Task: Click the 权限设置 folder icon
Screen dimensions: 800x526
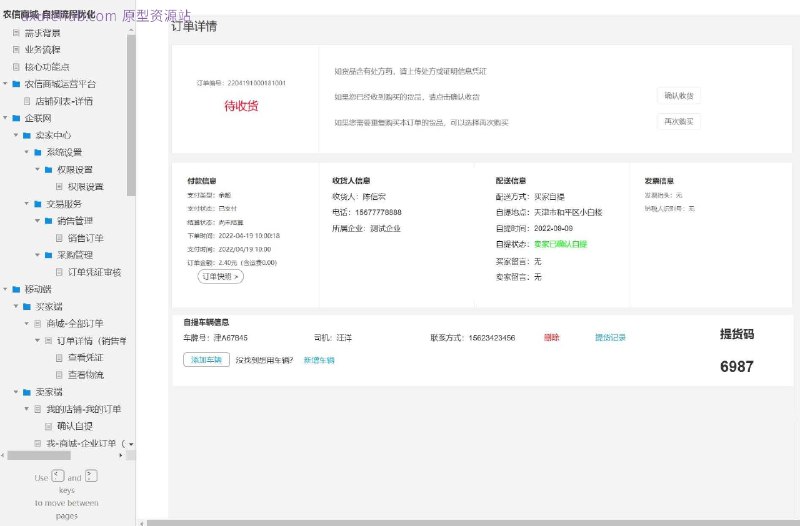Action: pos(48,169)
